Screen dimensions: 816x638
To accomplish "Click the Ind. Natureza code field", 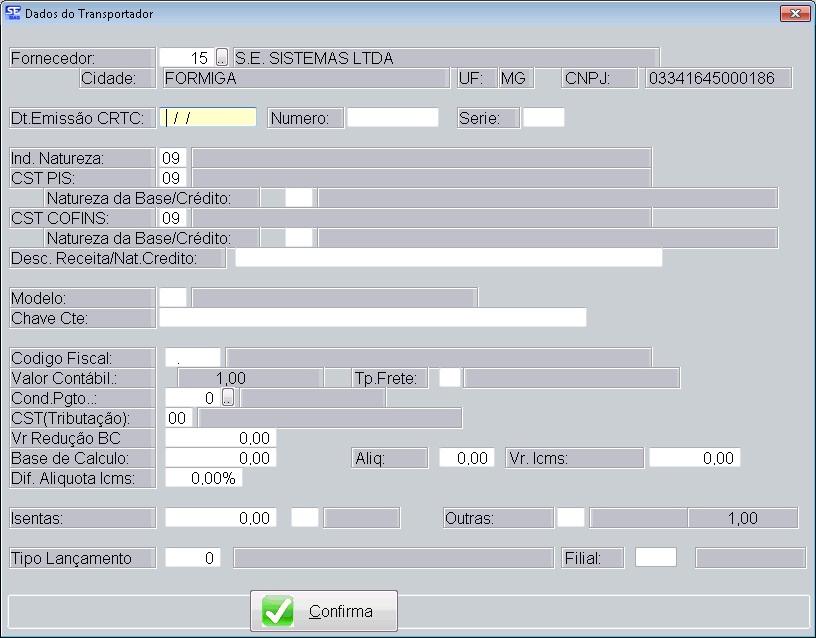I will (172, 158).
